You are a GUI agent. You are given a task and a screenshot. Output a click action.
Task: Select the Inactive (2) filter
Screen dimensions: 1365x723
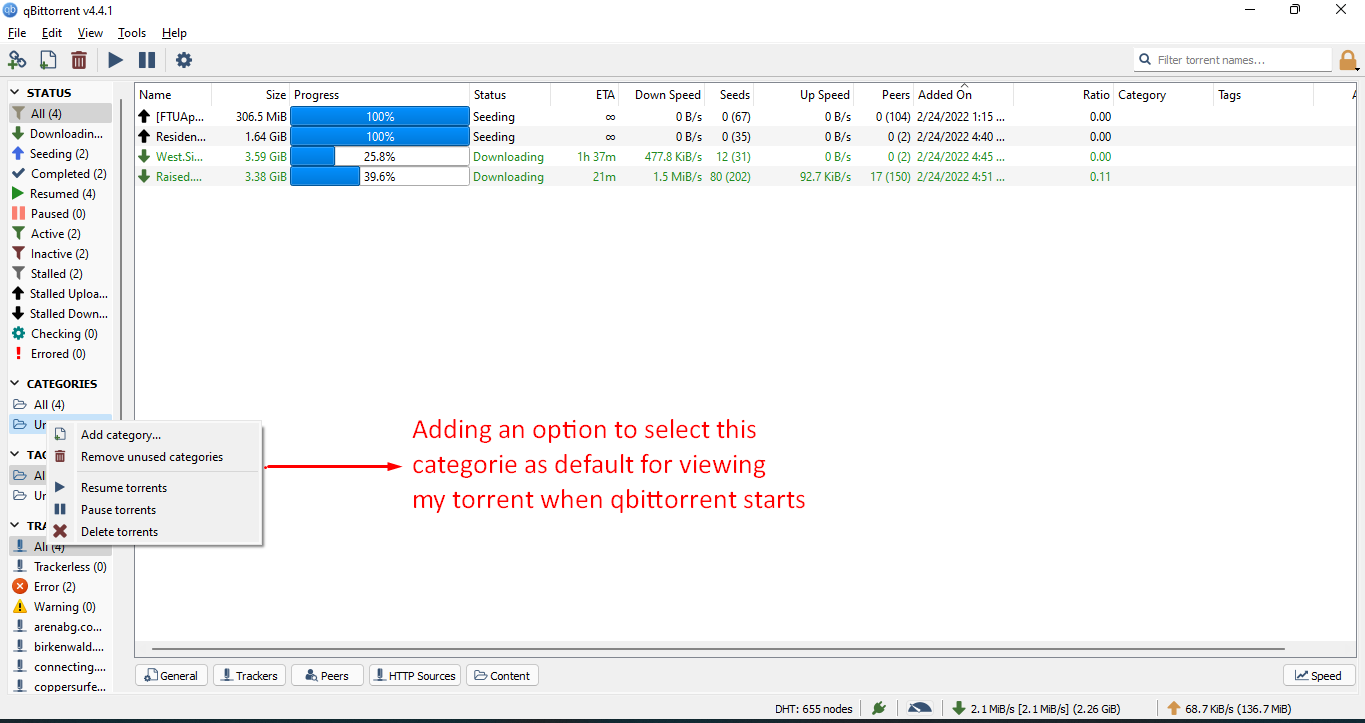(60, 254)
